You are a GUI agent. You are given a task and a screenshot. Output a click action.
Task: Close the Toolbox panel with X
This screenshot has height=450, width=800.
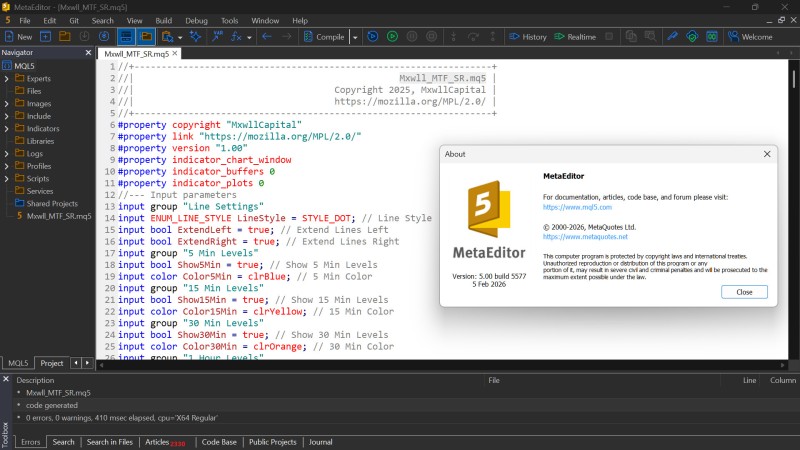pyautogui.click(x=6, y=379)
